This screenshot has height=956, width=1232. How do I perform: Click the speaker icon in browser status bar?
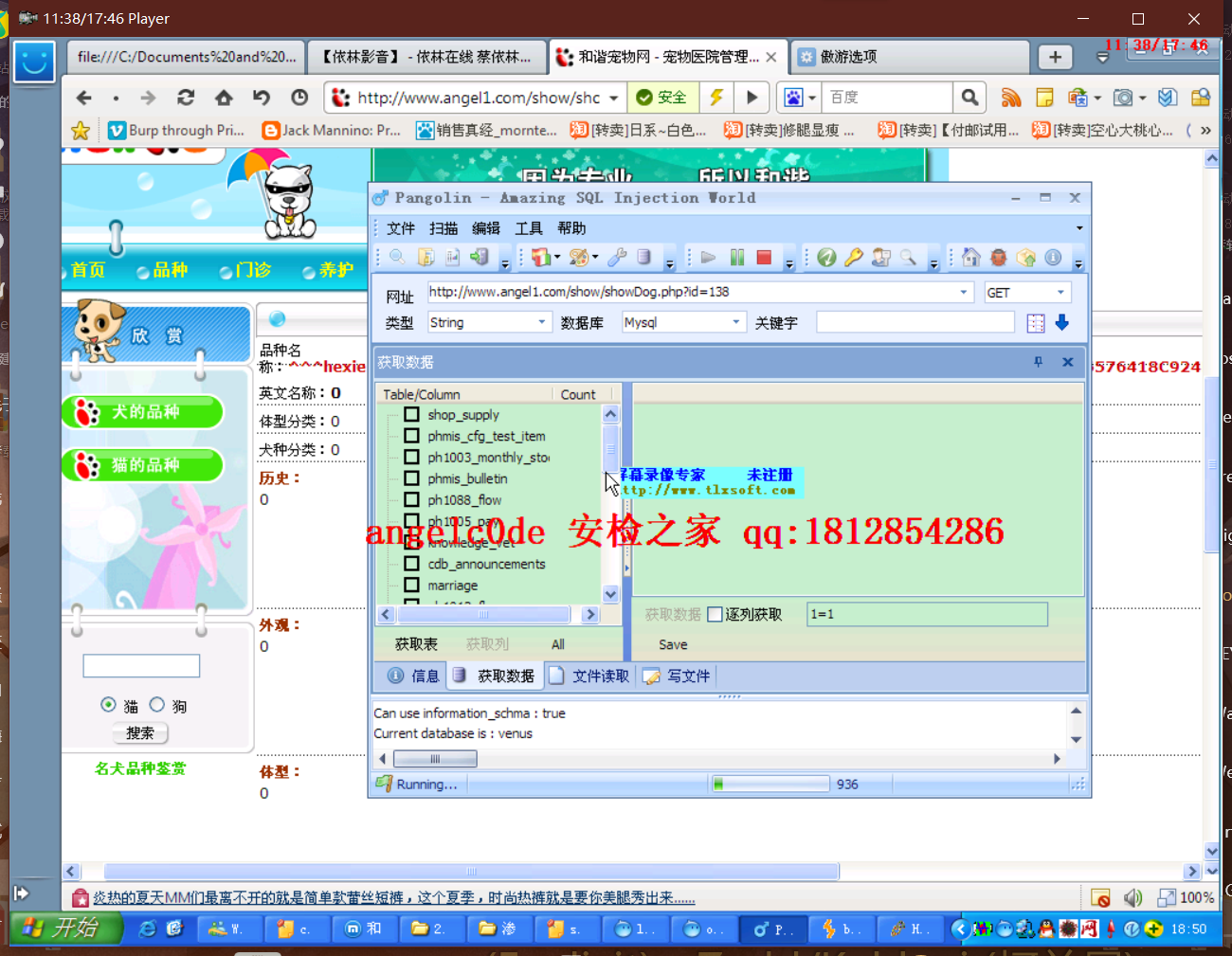[x=1132, y=897]
